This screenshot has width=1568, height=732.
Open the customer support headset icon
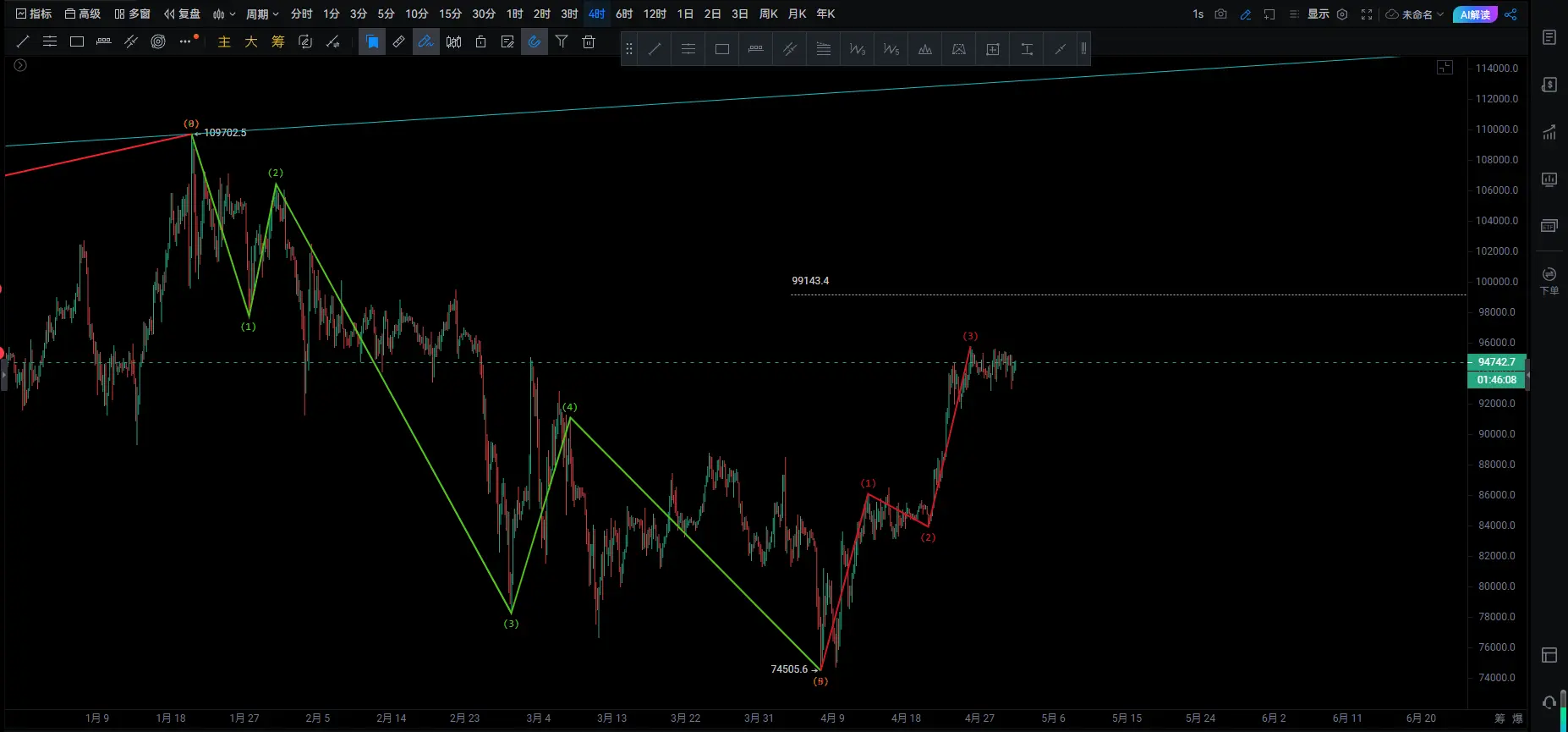click(x=1549, y=702)
